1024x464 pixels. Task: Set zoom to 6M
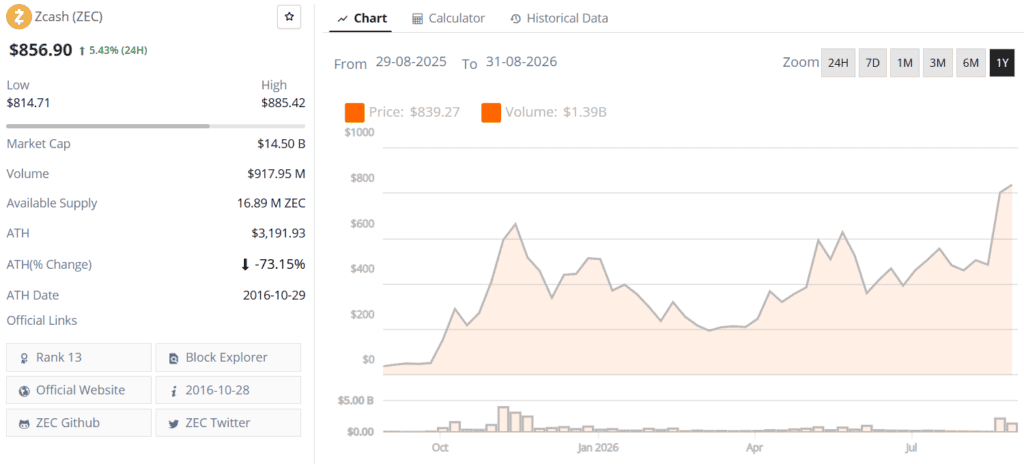click(970, 63)
